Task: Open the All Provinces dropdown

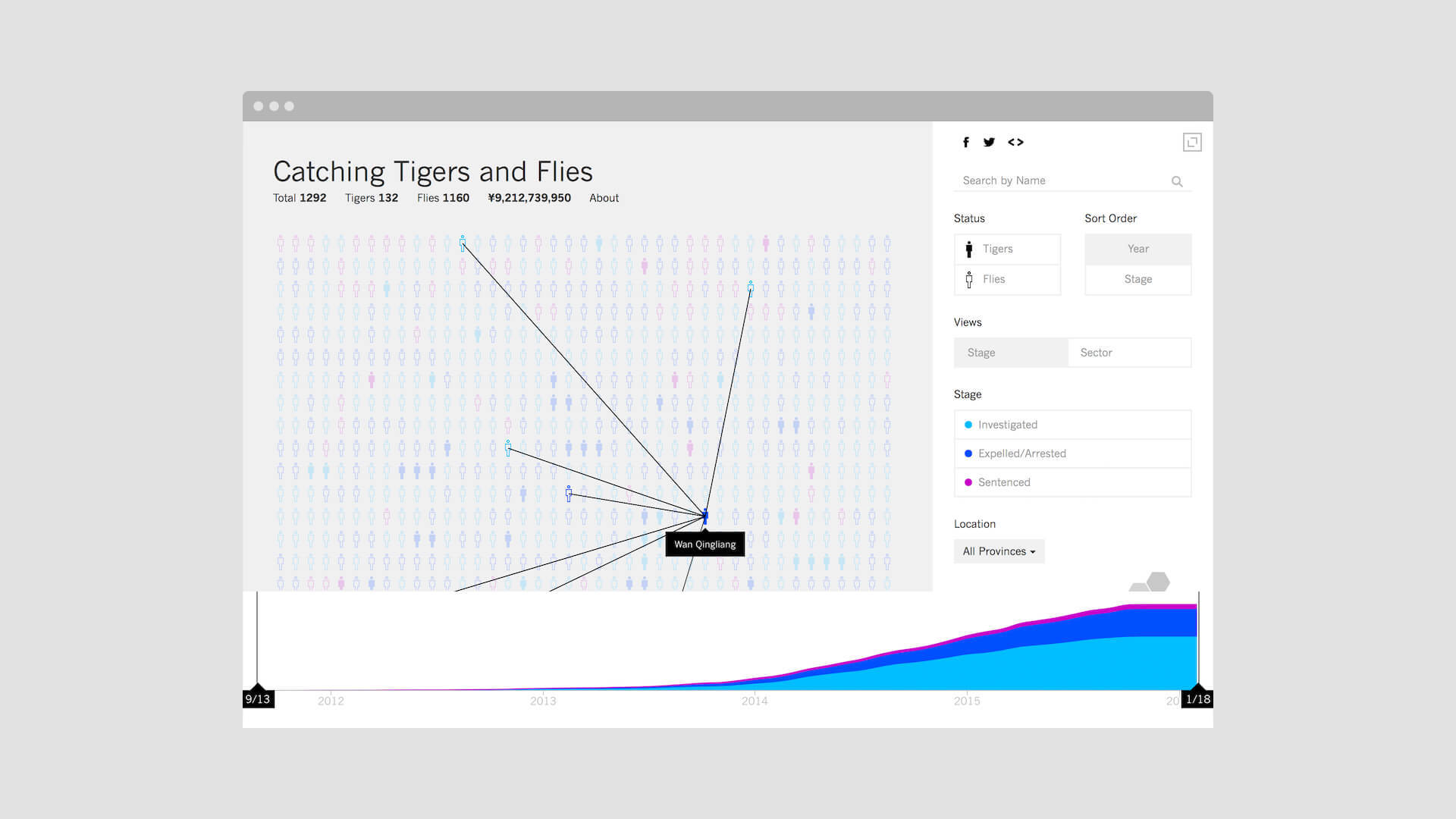Action: pyautogui.click(x=999, y=551)
